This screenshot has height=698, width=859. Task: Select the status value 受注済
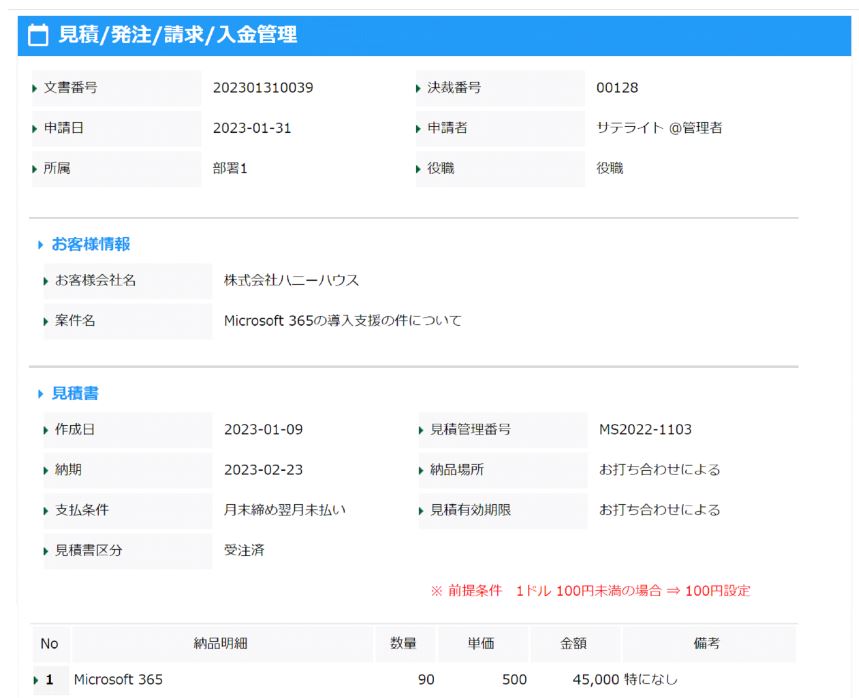244,551
